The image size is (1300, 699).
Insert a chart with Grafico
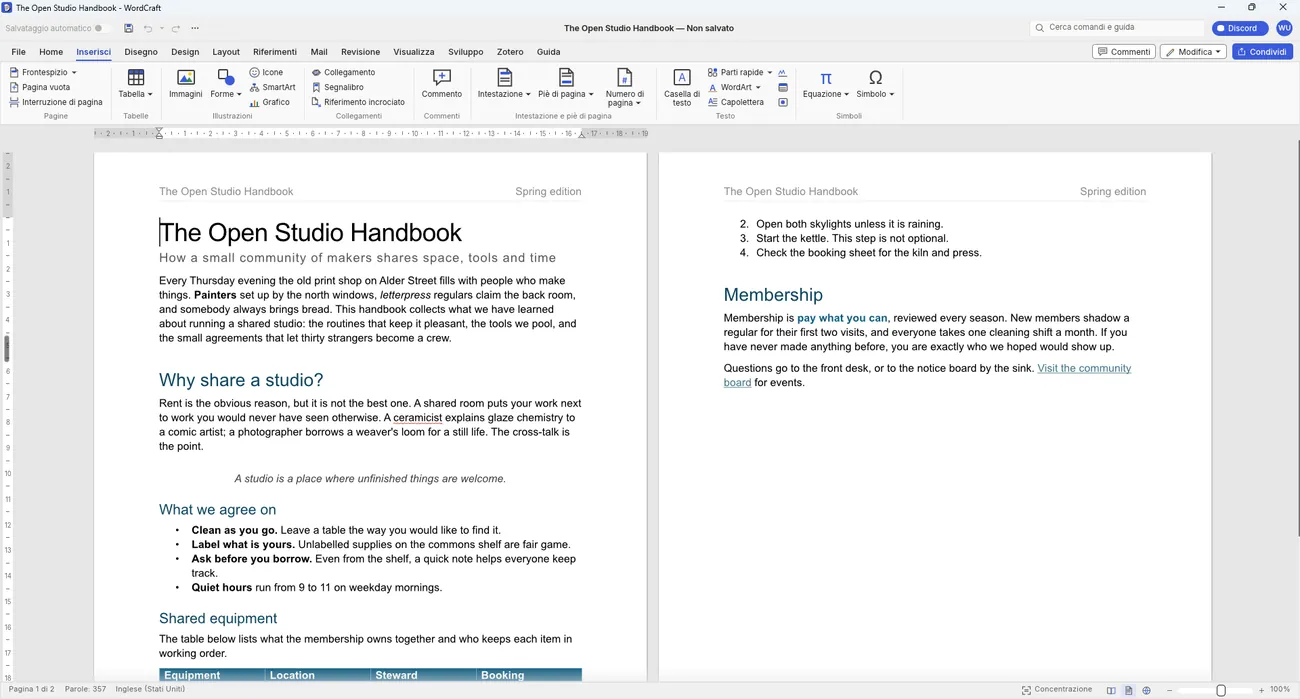tap(269, 102)
